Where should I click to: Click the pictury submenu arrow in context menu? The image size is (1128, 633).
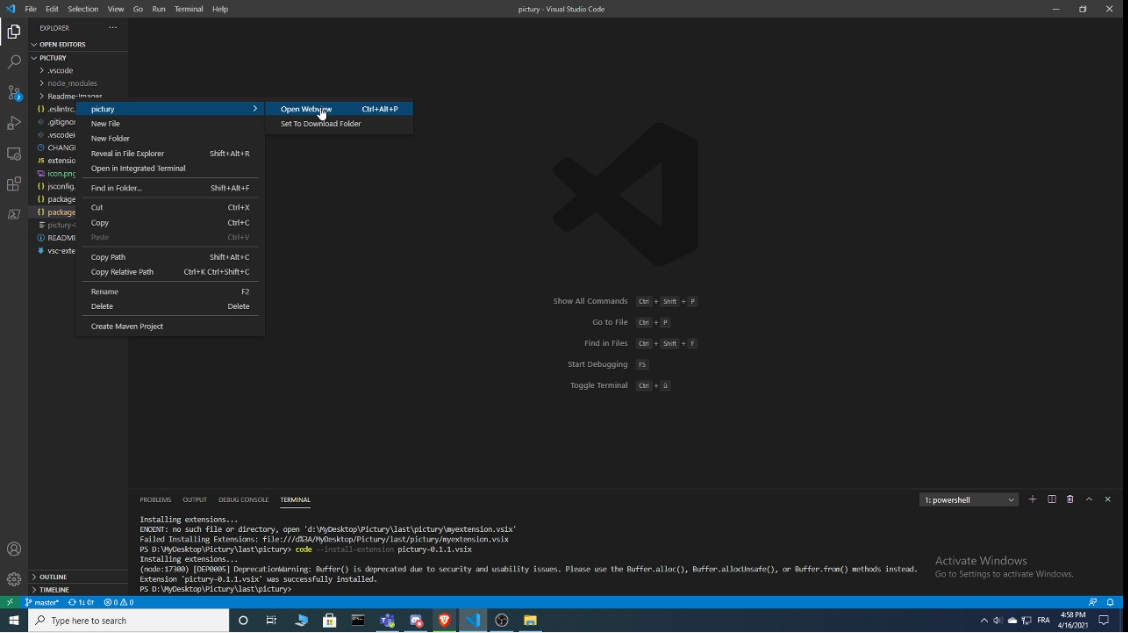coord(255,109)
